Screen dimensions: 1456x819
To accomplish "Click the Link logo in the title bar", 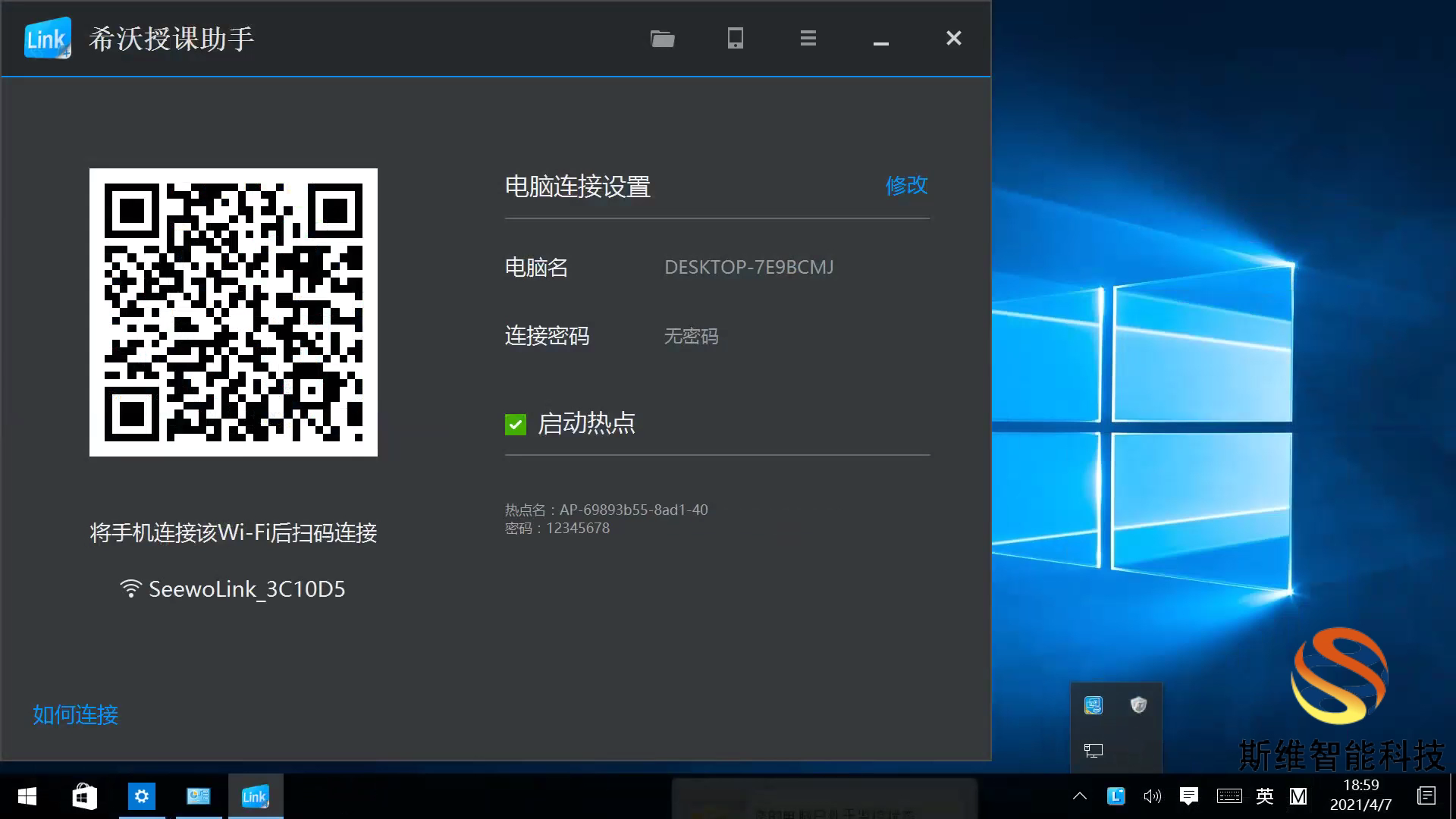I will (48, 38).
